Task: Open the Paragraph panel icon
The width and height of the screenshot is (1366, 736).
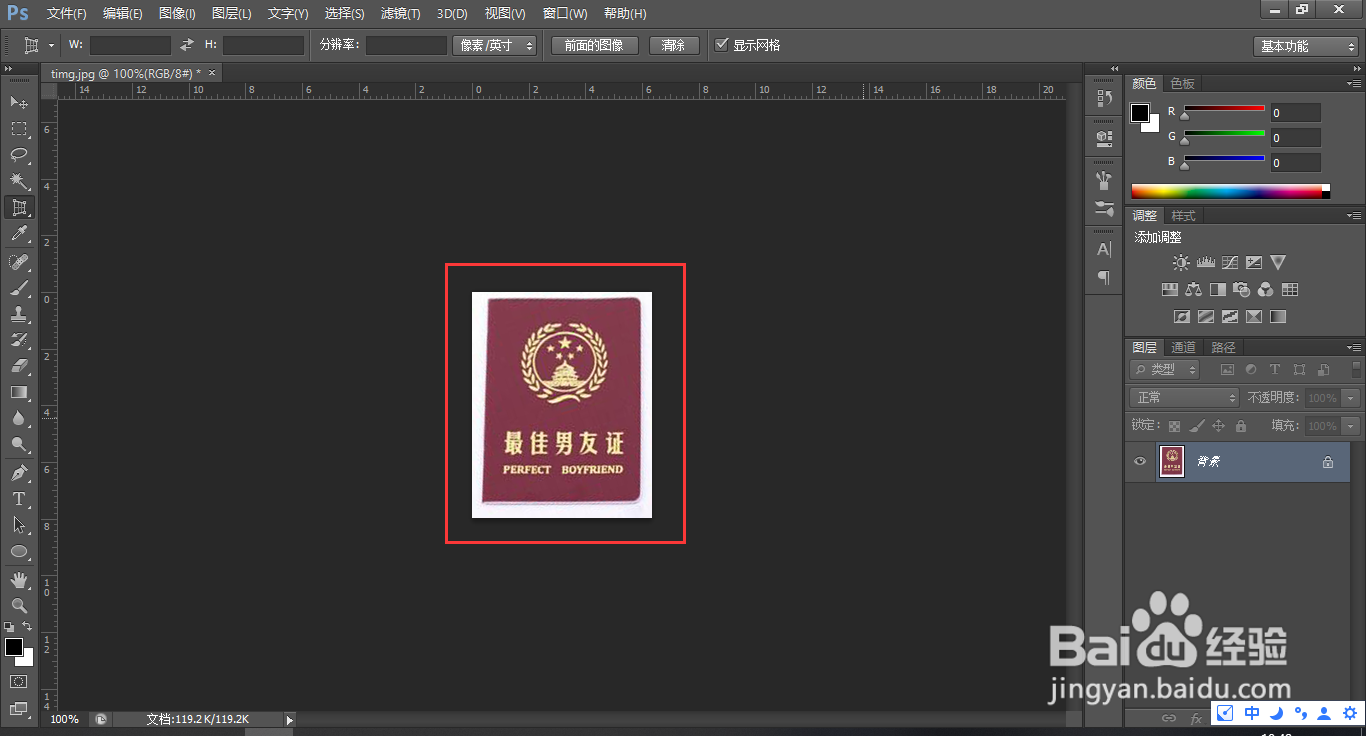Action: 1104,277
